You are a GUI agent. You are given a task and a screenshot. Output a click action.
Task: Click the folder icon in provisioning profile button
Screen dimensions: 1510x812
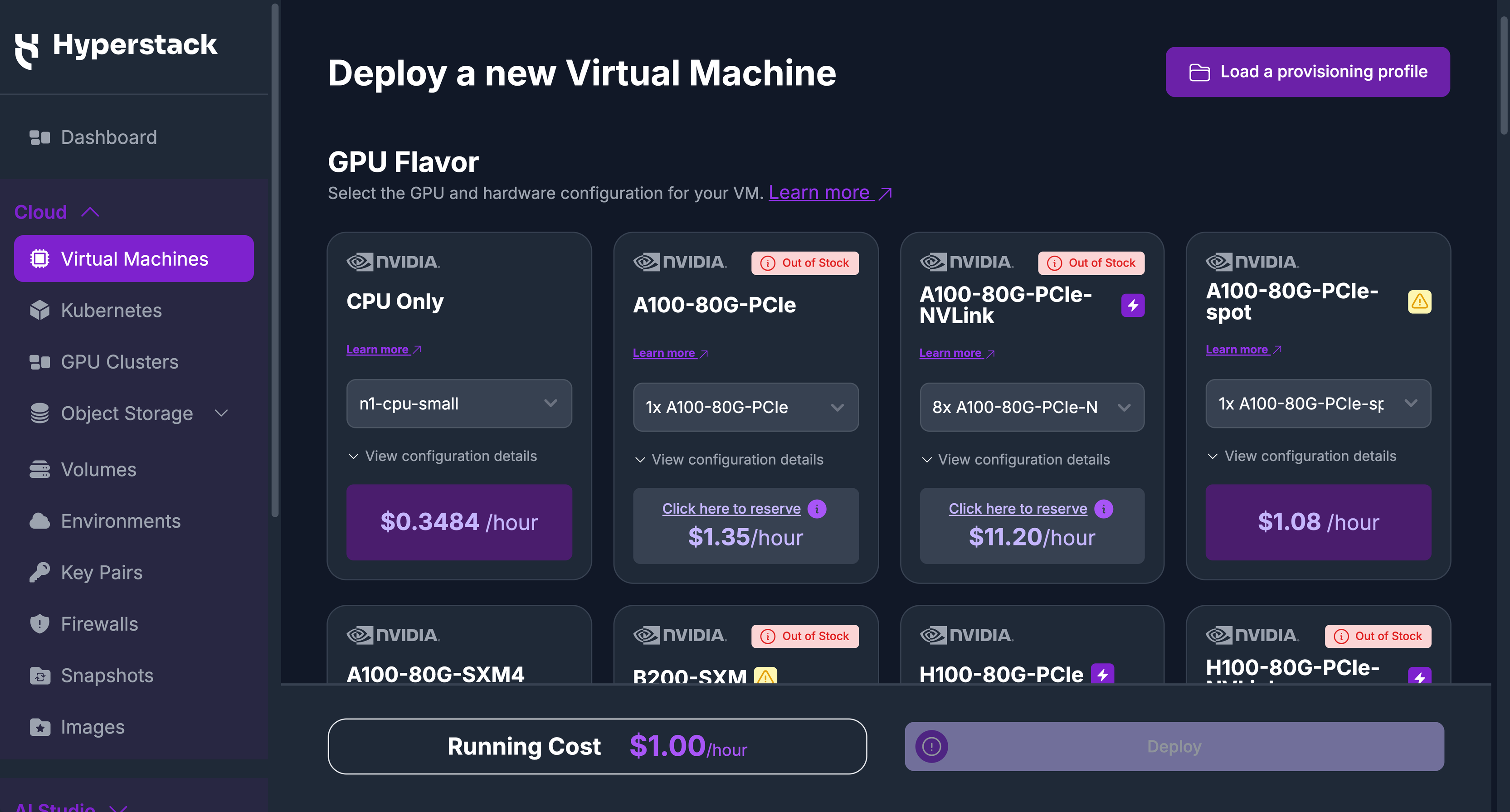coord(1199,72)
